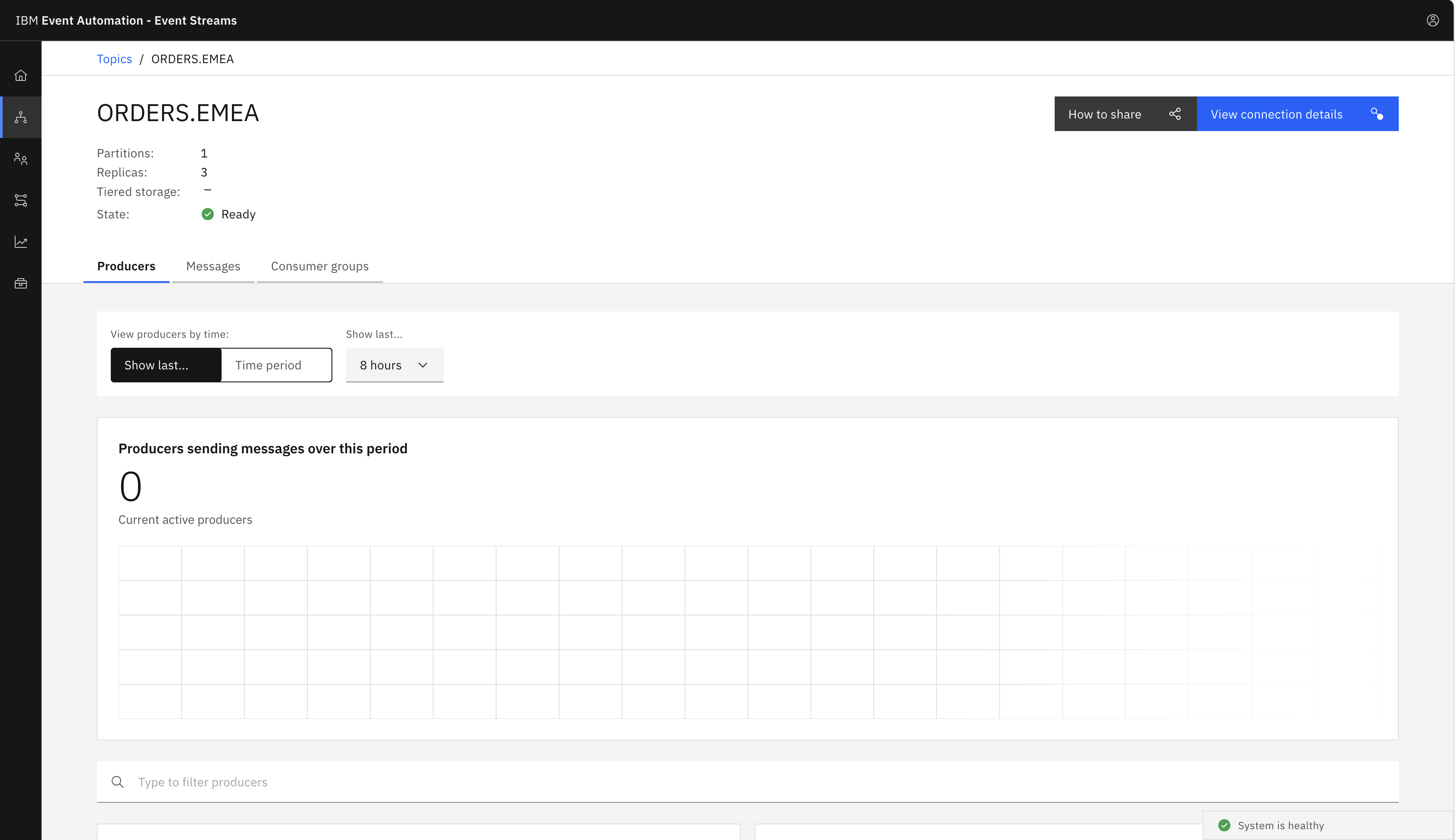Click the System is healthy status
Screen dimensions: 1455x840
point(1328,825)
